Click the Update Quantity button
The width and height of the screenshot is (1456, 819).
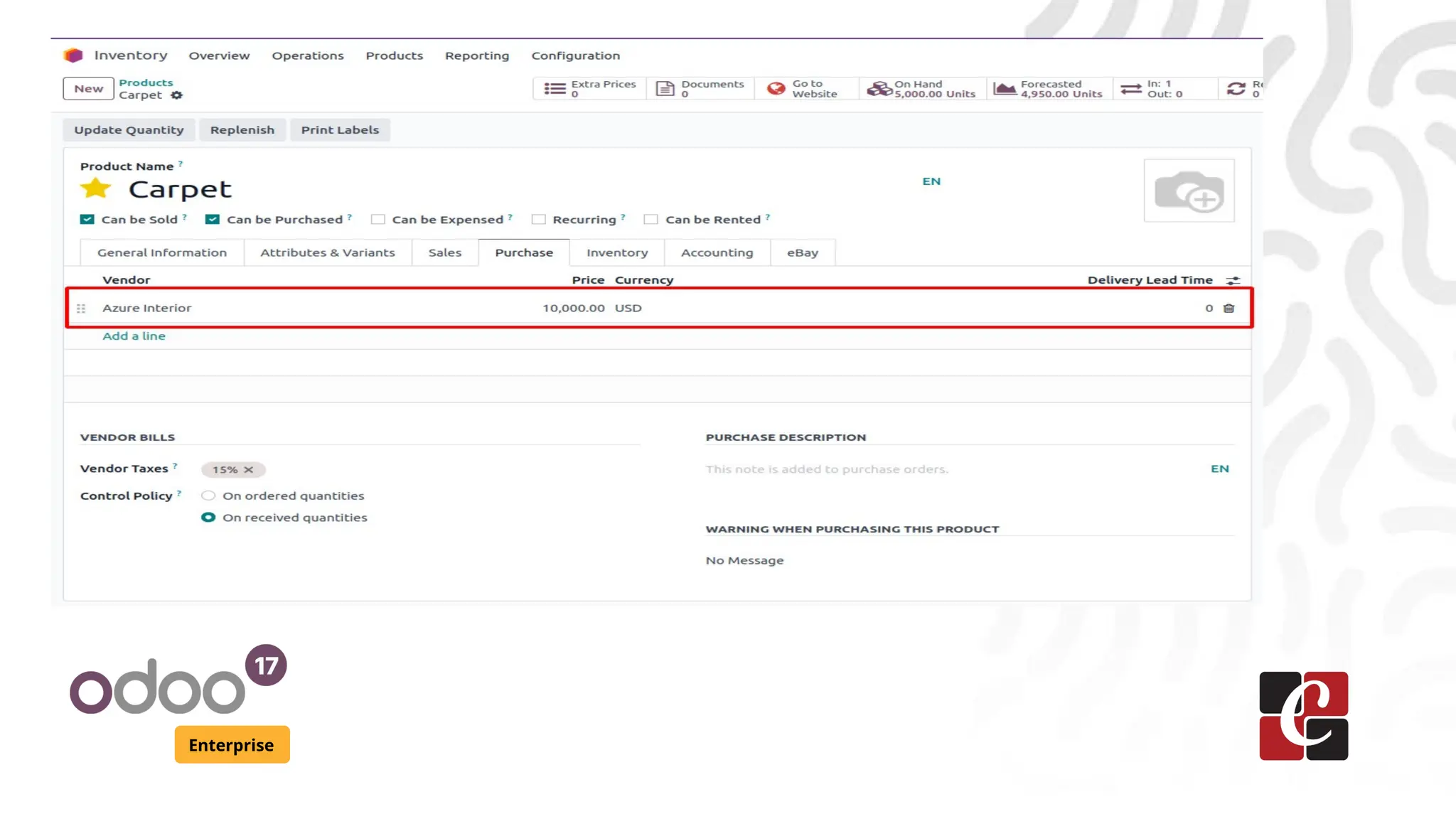(129, 130)
